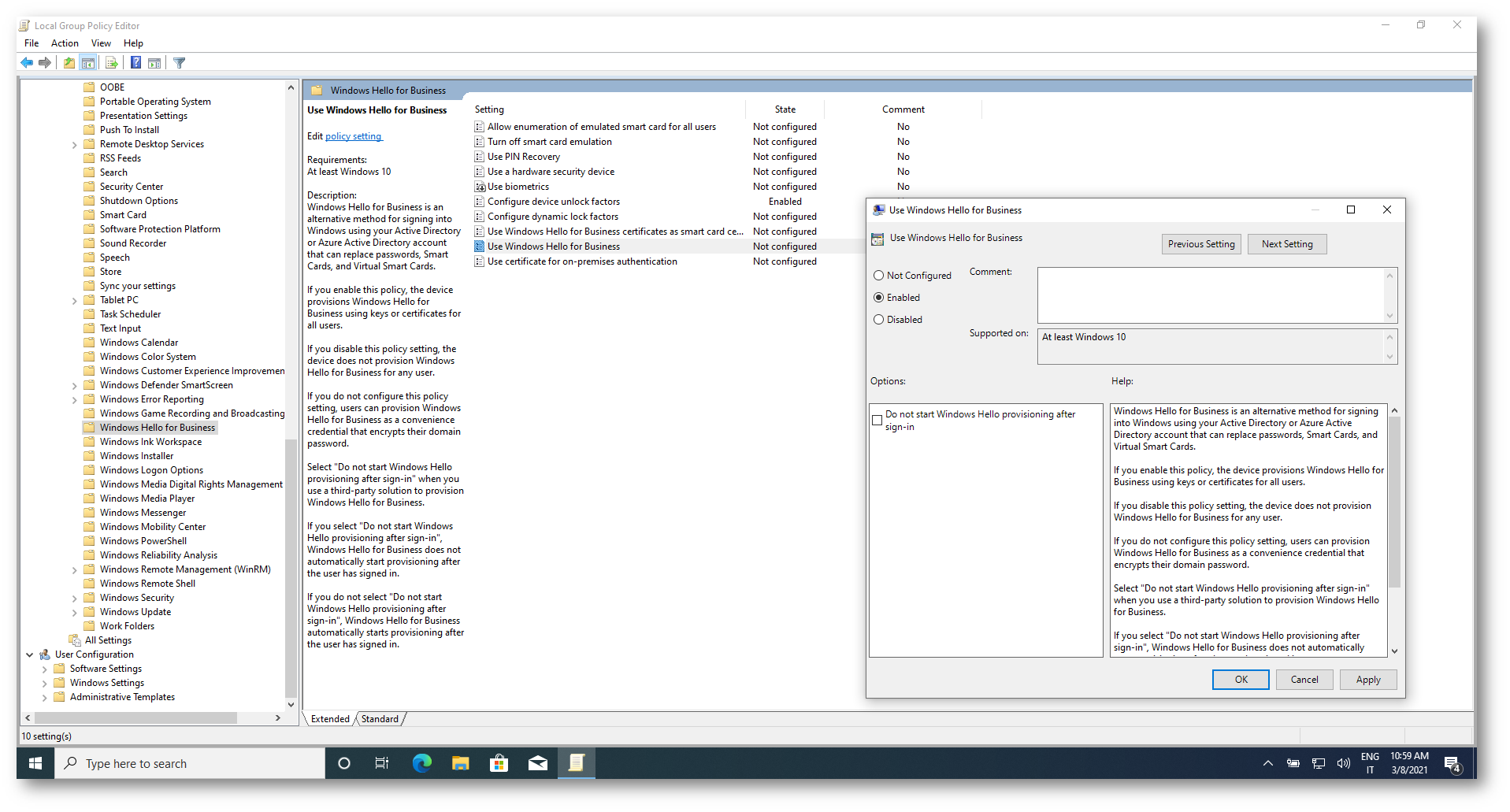Select the Not Configured radio button
Screen dimensions: 1510x812
point(879,276)
